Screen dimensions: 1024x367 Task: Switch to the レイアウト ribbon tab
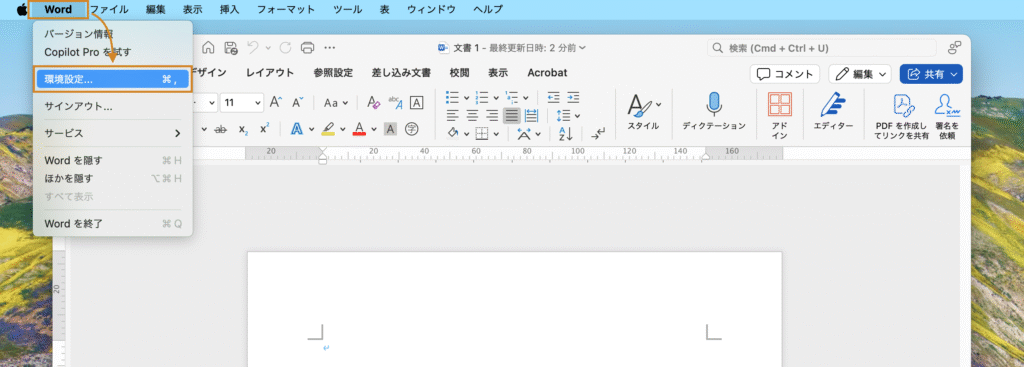pyautogui.click(x=270, y=72)
